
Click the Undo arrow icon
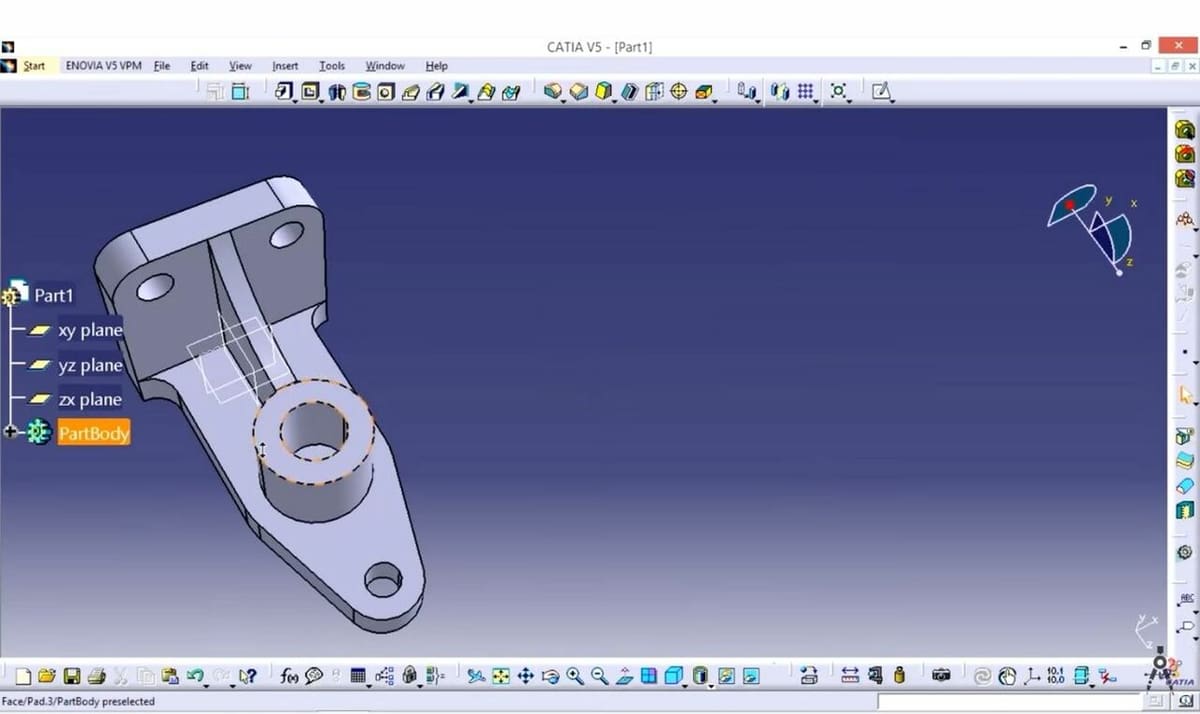194,675
